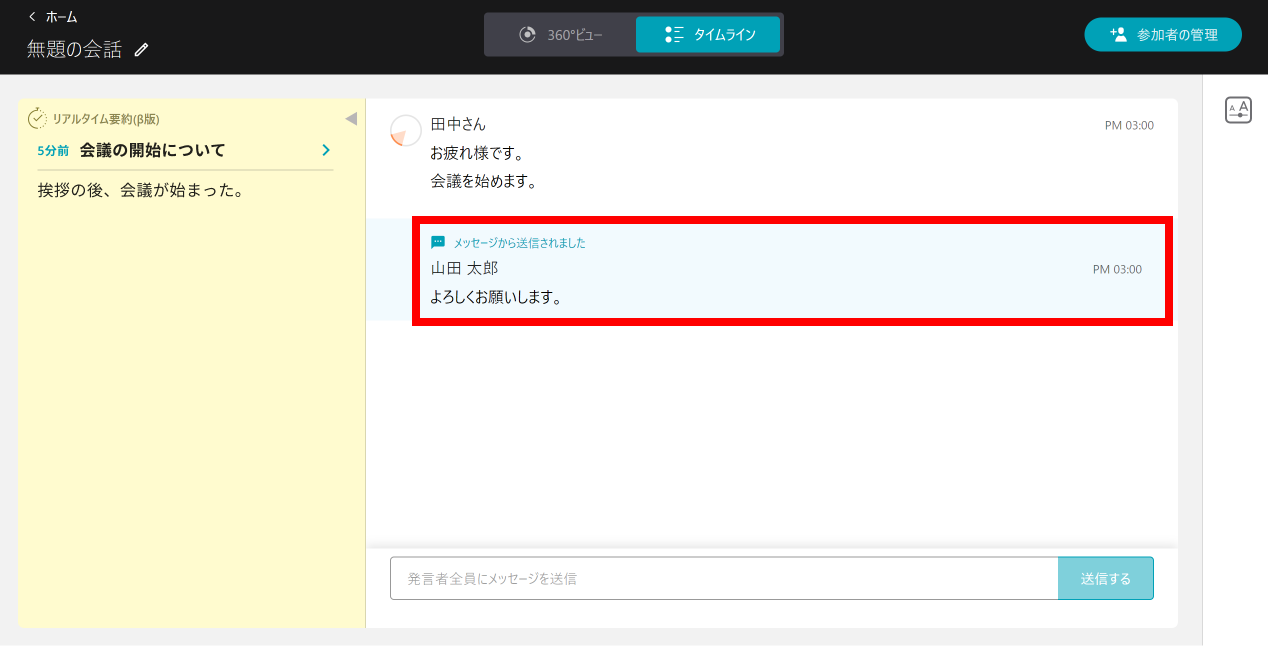Collapse the リアルタイム要約 panel with the triangle
Viewport: 1268px width, 646px height.
pos(350,117)
